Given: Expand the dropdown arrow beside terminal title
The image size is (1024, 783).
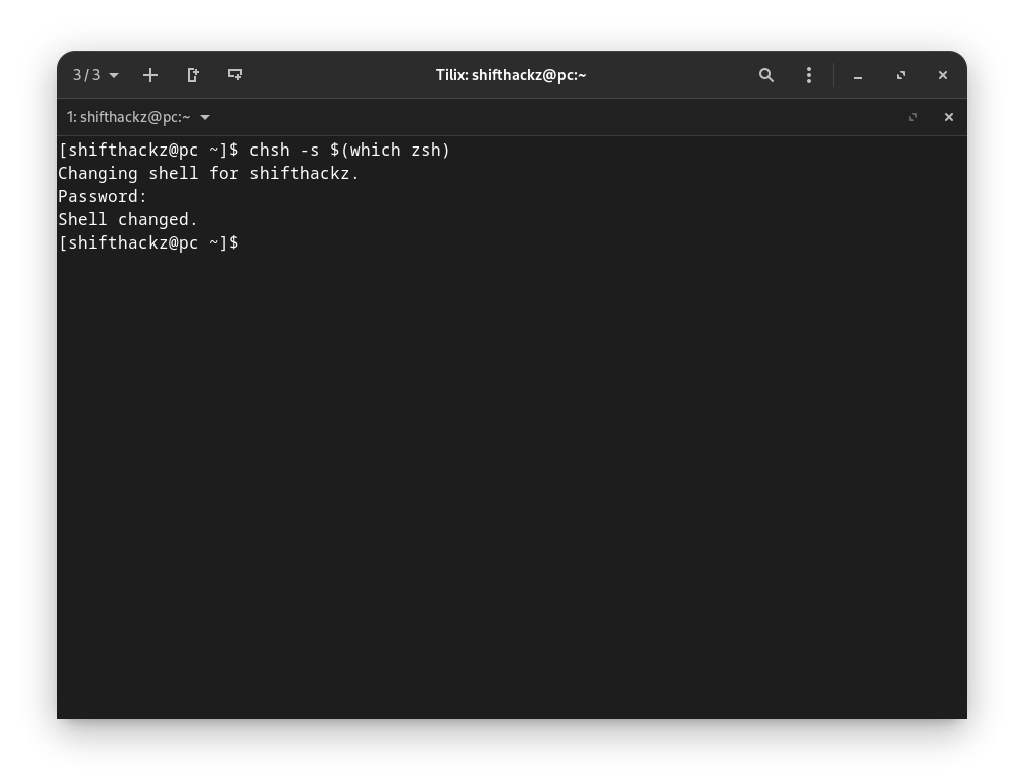Looking at the screenshot, I should click(205, 117).
